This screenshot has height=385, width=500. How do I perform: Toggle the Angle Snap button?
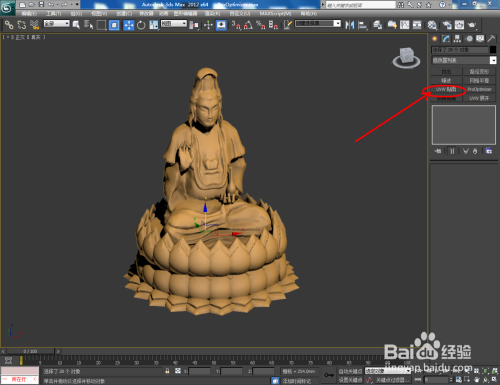tap(248, 25)
